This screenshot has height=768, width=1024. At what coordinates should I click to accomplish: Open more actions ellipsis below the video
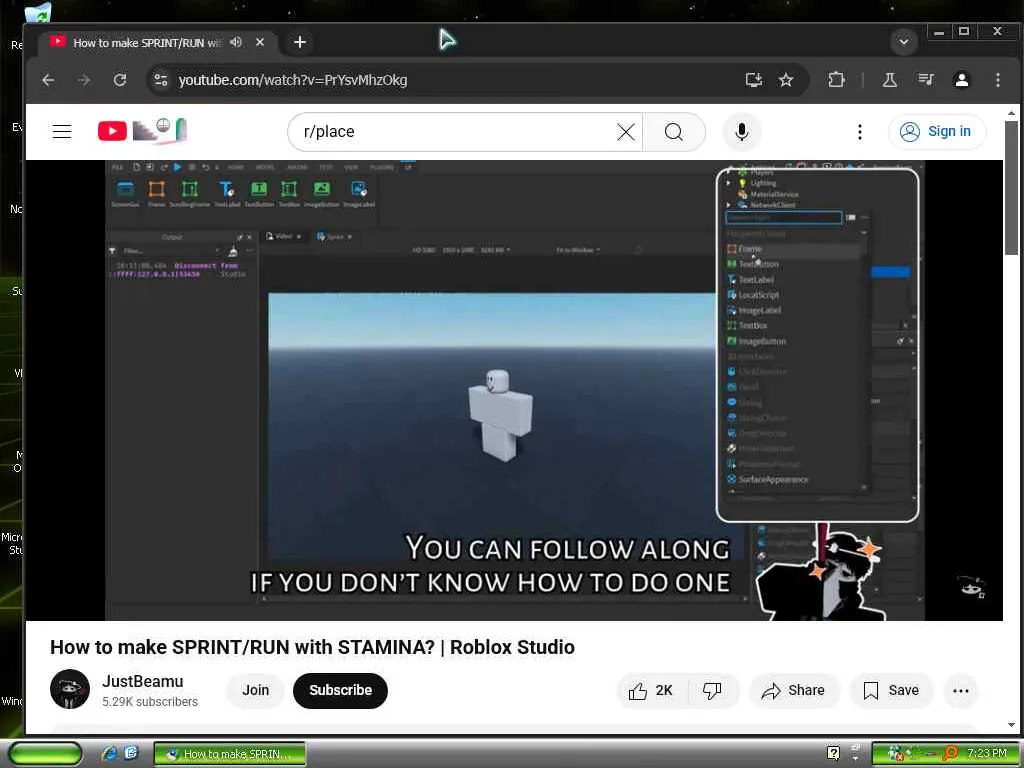(961, 690)
